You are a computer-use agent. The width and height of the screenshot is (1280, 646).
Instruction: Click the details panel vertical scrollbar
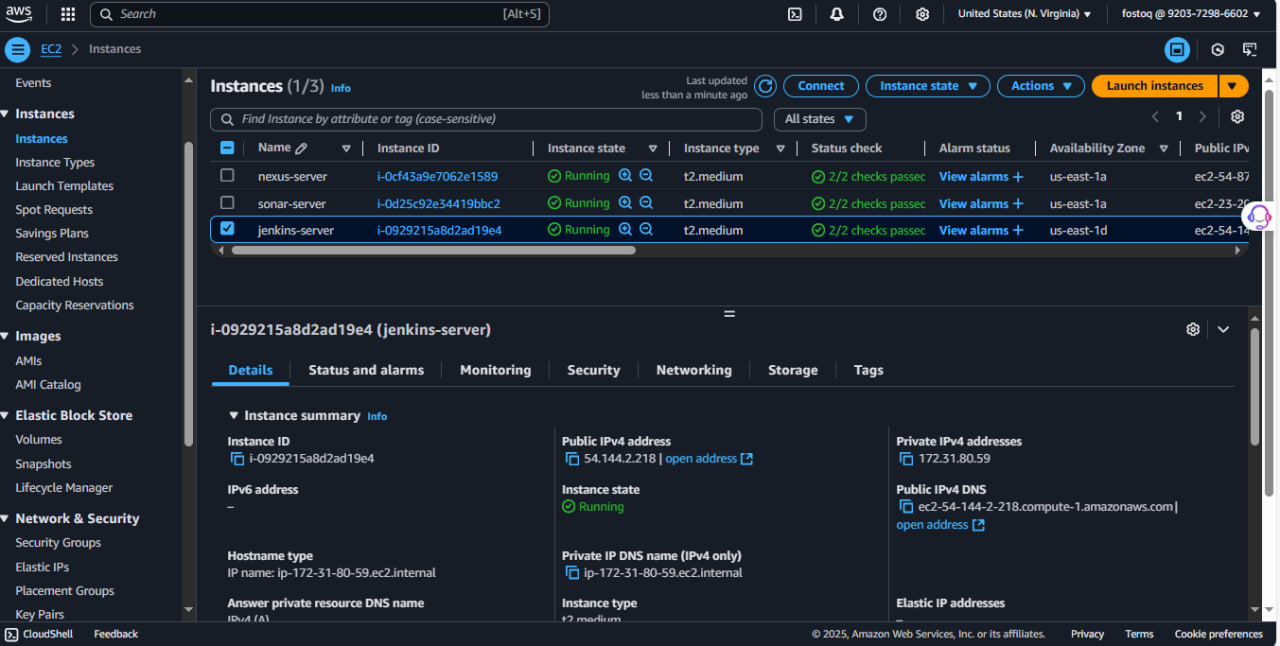1255,385
